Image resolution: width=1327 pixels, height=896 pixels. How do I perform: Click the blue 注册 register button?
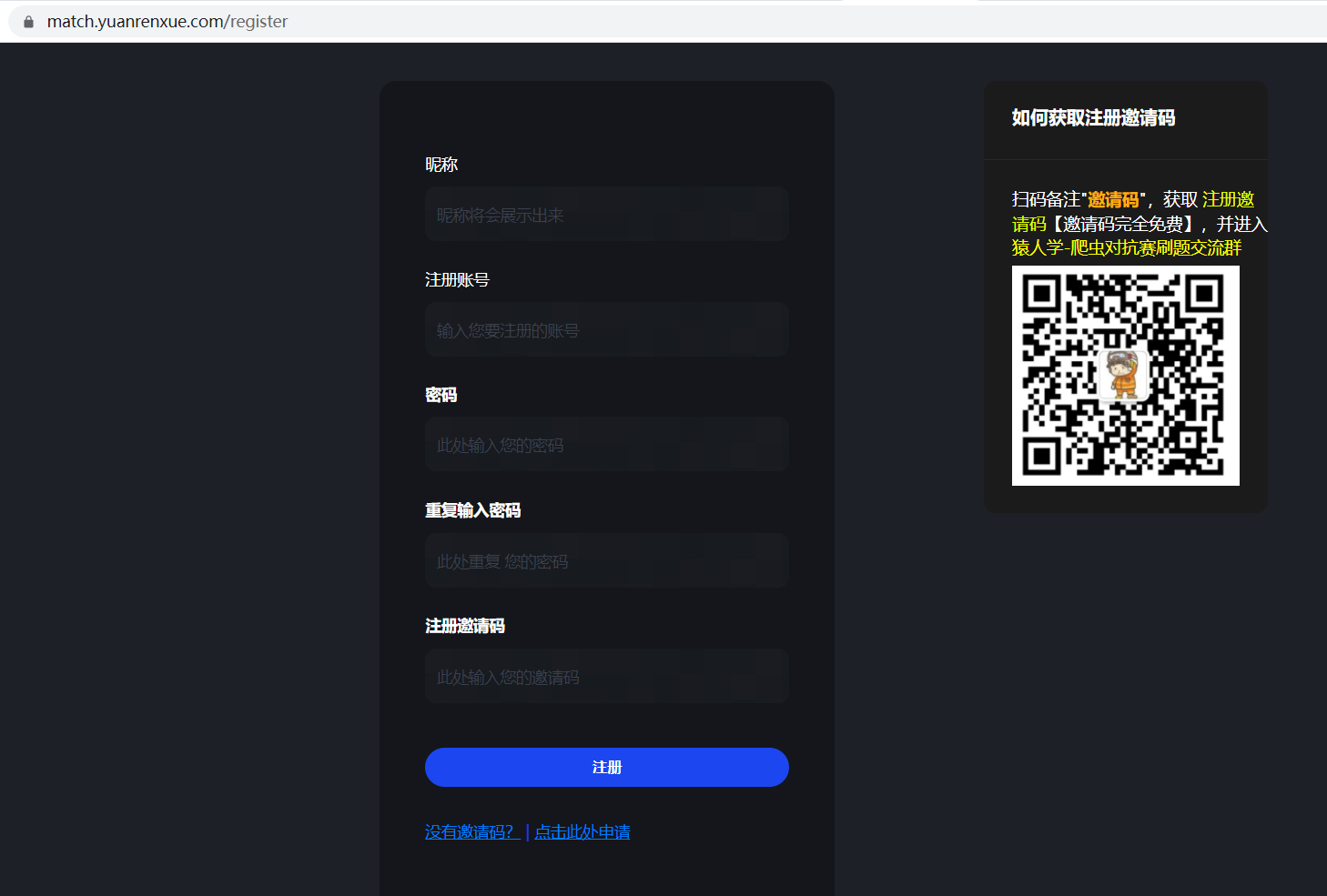[x=606, y=768]
